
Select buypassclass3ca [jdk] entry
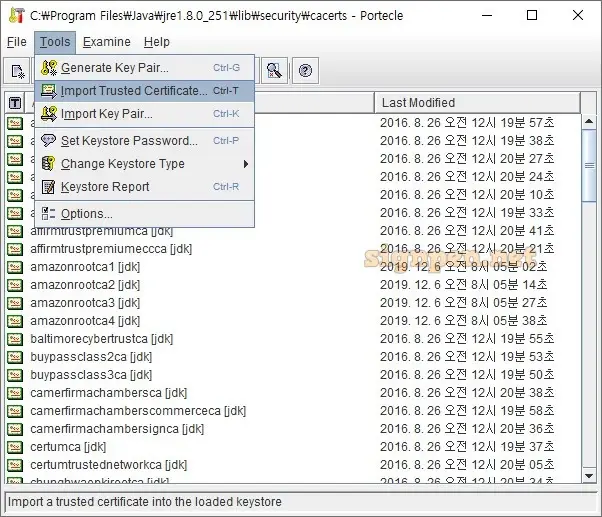click(x=91, y=375)
